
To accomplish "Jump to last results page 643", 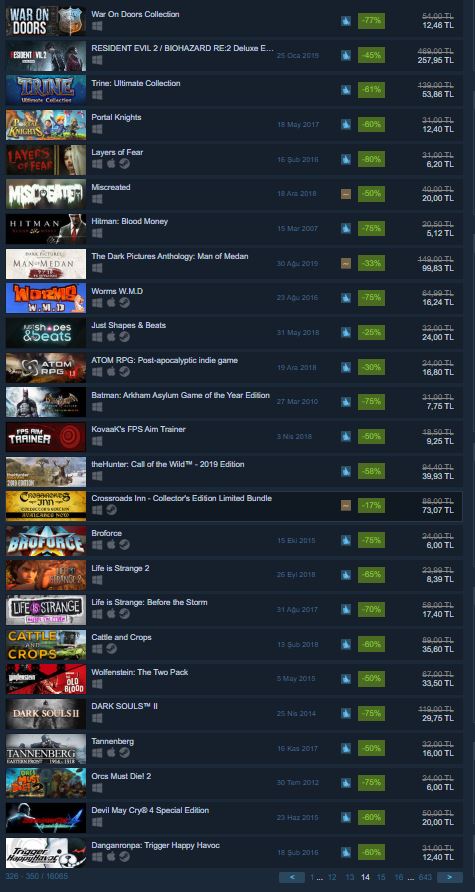I will tap(425, 877).
